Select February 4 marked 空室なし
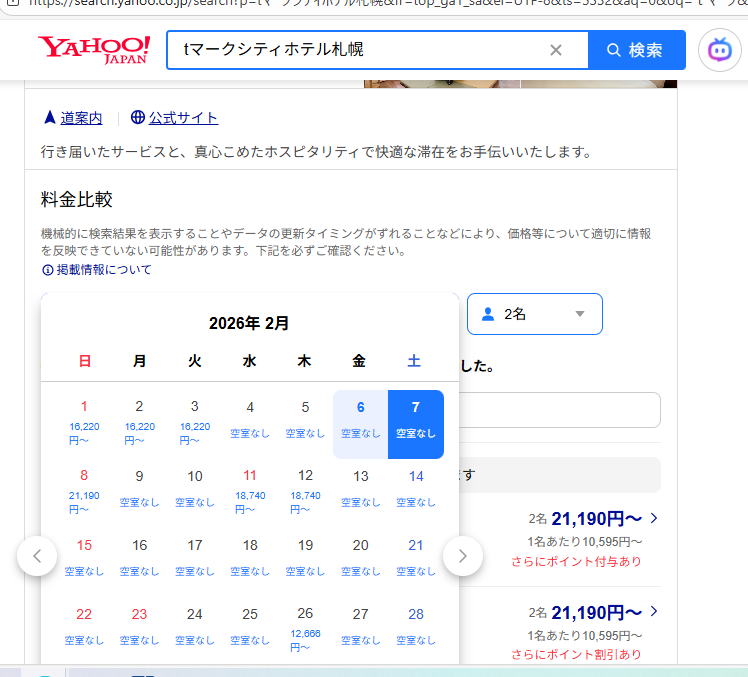 [250, 424]
